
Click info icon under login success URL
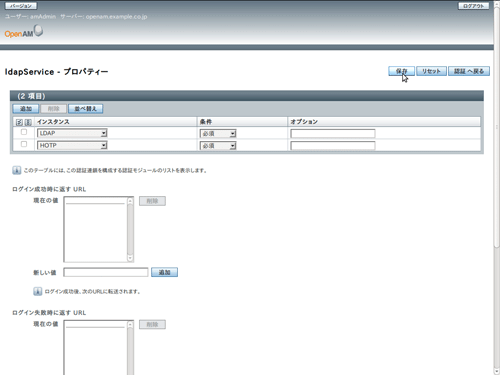(x=38, y=291)
